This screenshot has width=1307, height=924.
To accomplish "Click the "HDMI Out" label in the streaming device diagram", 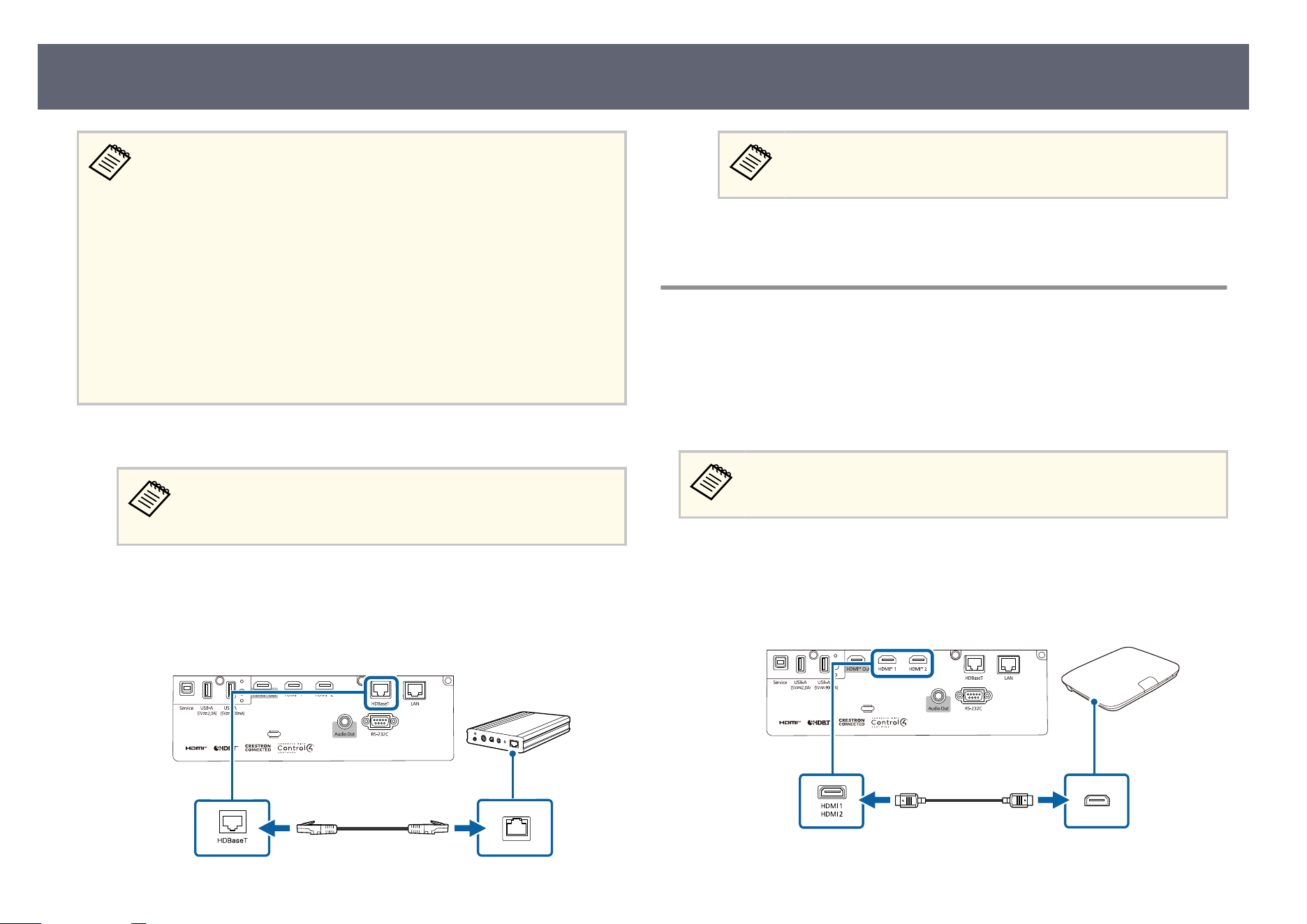I will pyautogui.click(x=857, y=669).
